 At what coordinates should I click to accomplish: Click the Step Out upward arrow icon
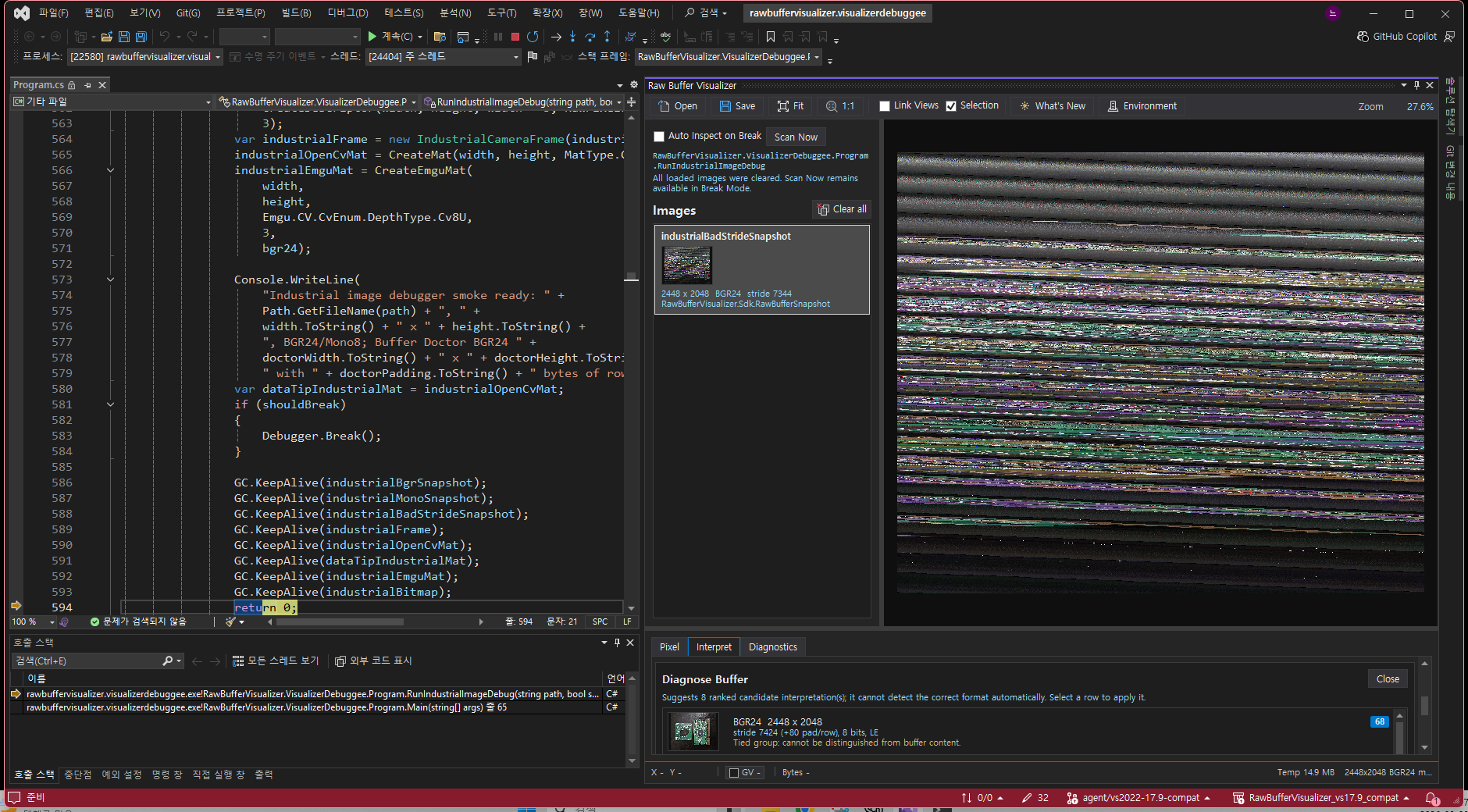(607, 36)
